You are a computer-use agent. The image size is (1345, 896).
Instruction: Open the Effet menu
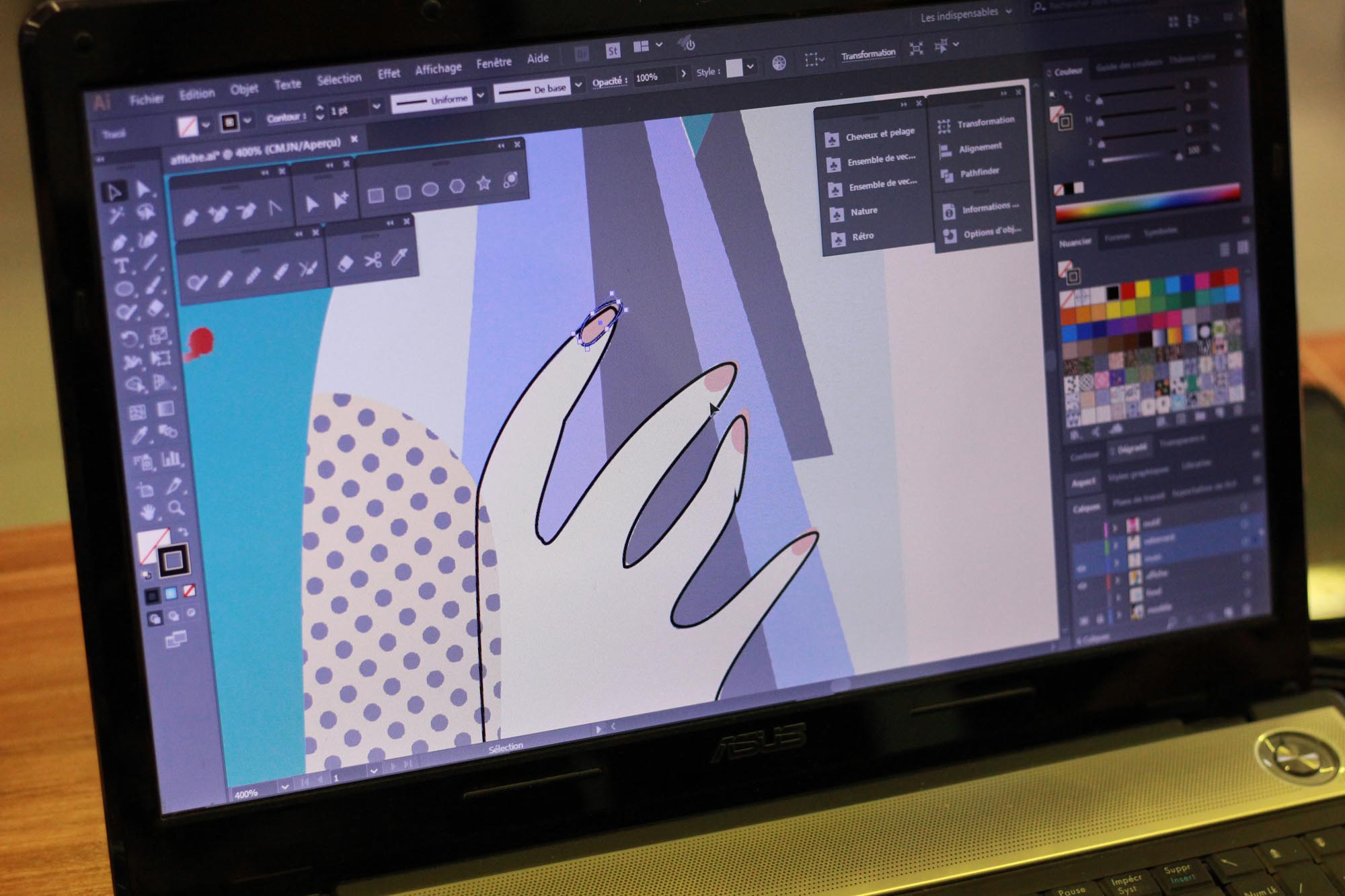tap(389, 73)
